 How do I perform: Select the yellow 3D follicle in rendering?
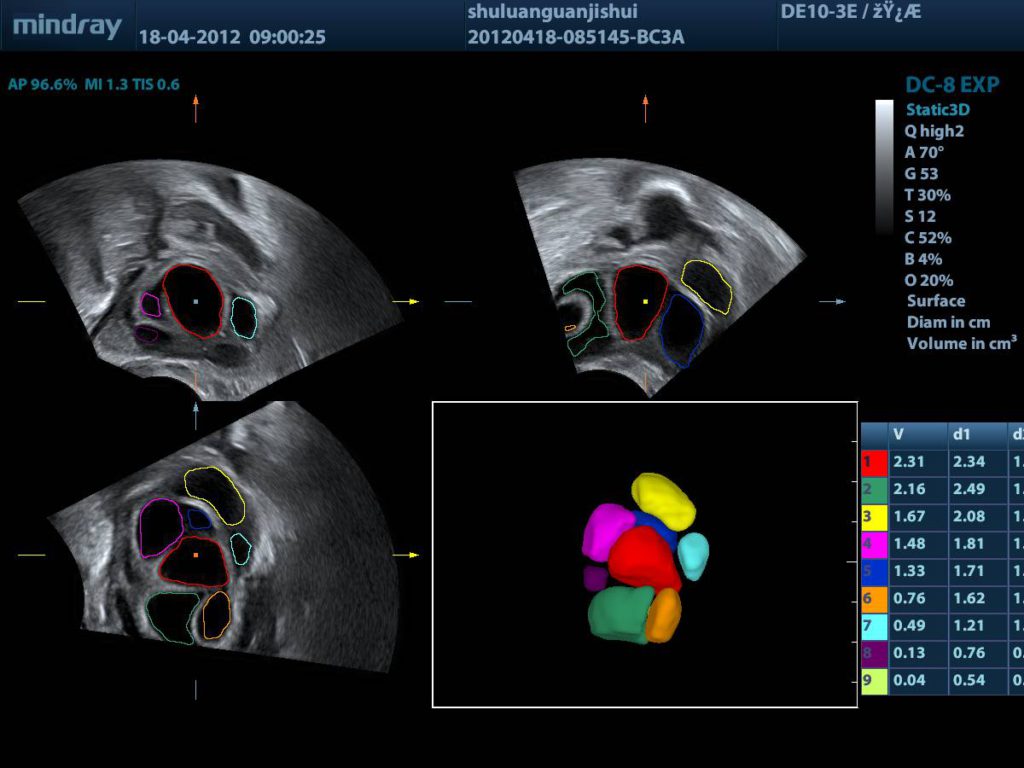pos(663,499)
